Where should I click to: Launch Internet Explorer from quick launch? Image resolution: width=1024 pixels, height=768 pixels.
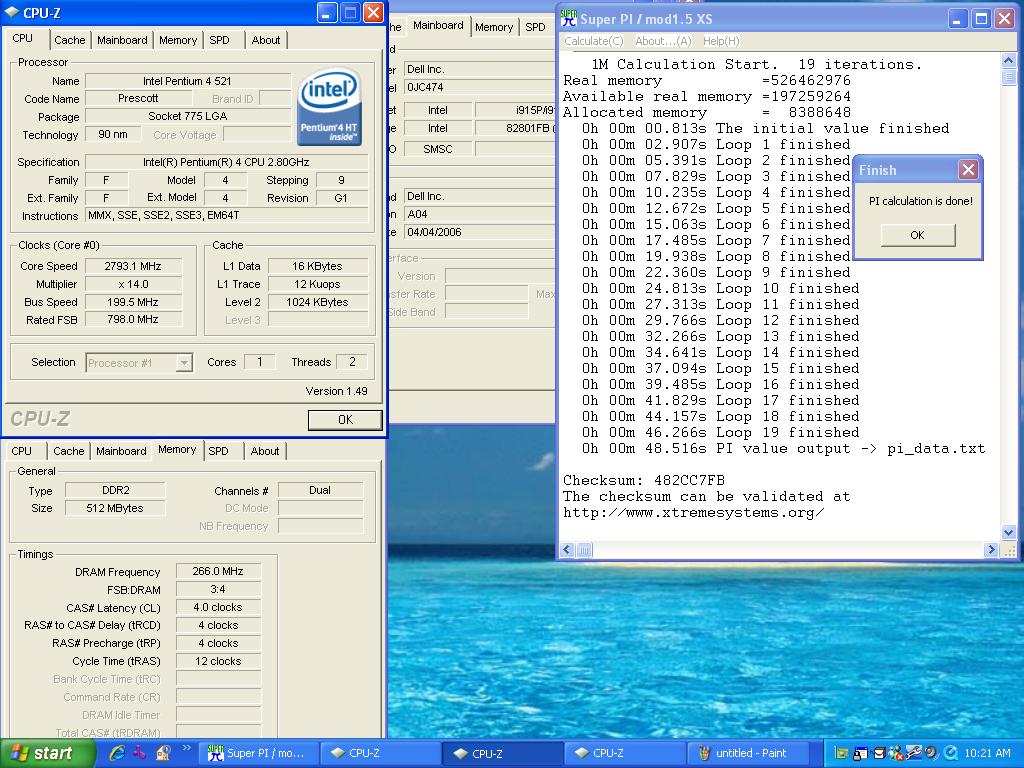117,753
